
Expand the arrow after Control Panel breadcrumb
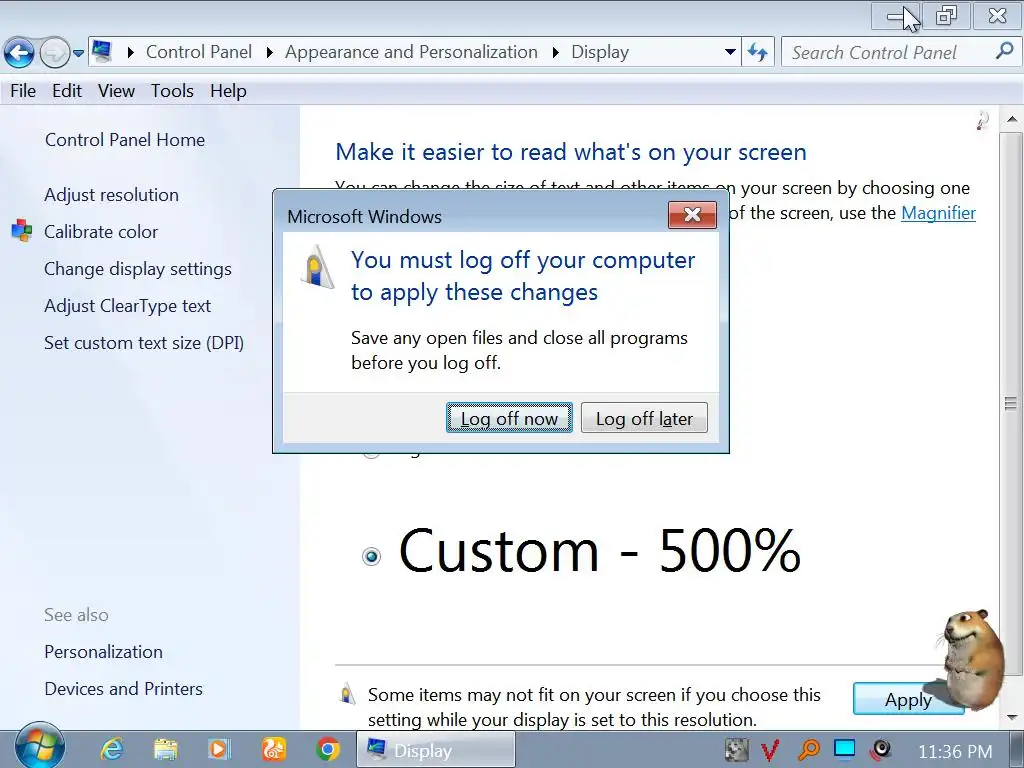pos(269,52)
